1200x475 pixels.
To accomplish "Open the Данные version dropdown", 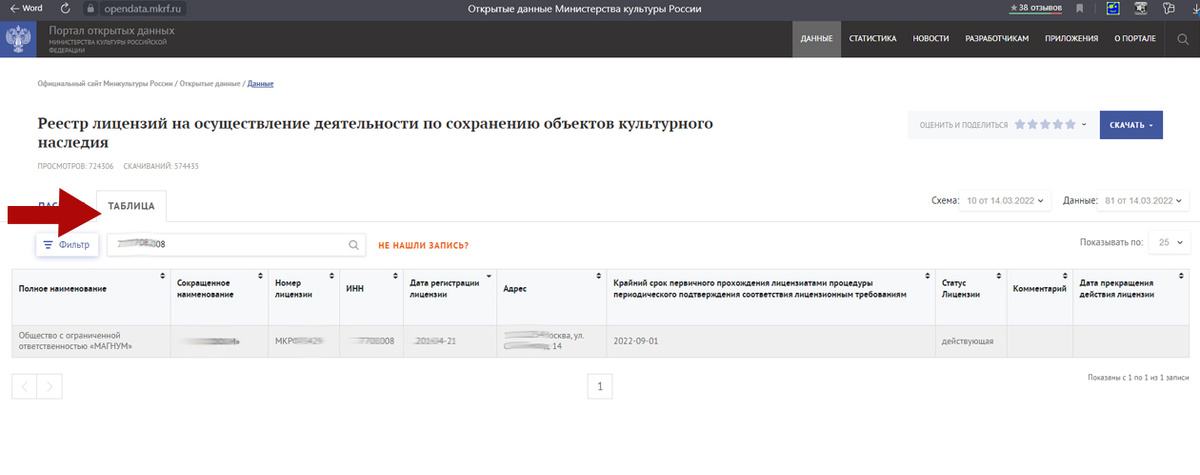I will click(x=1144, y=201).
